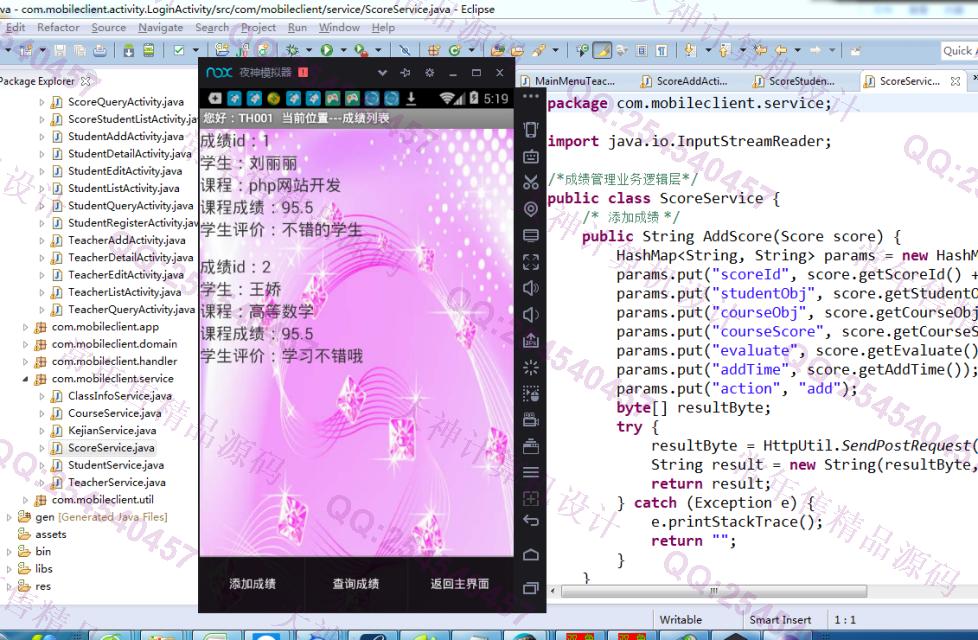
Task: Open the Source menu
Action: tap(109, 27)
